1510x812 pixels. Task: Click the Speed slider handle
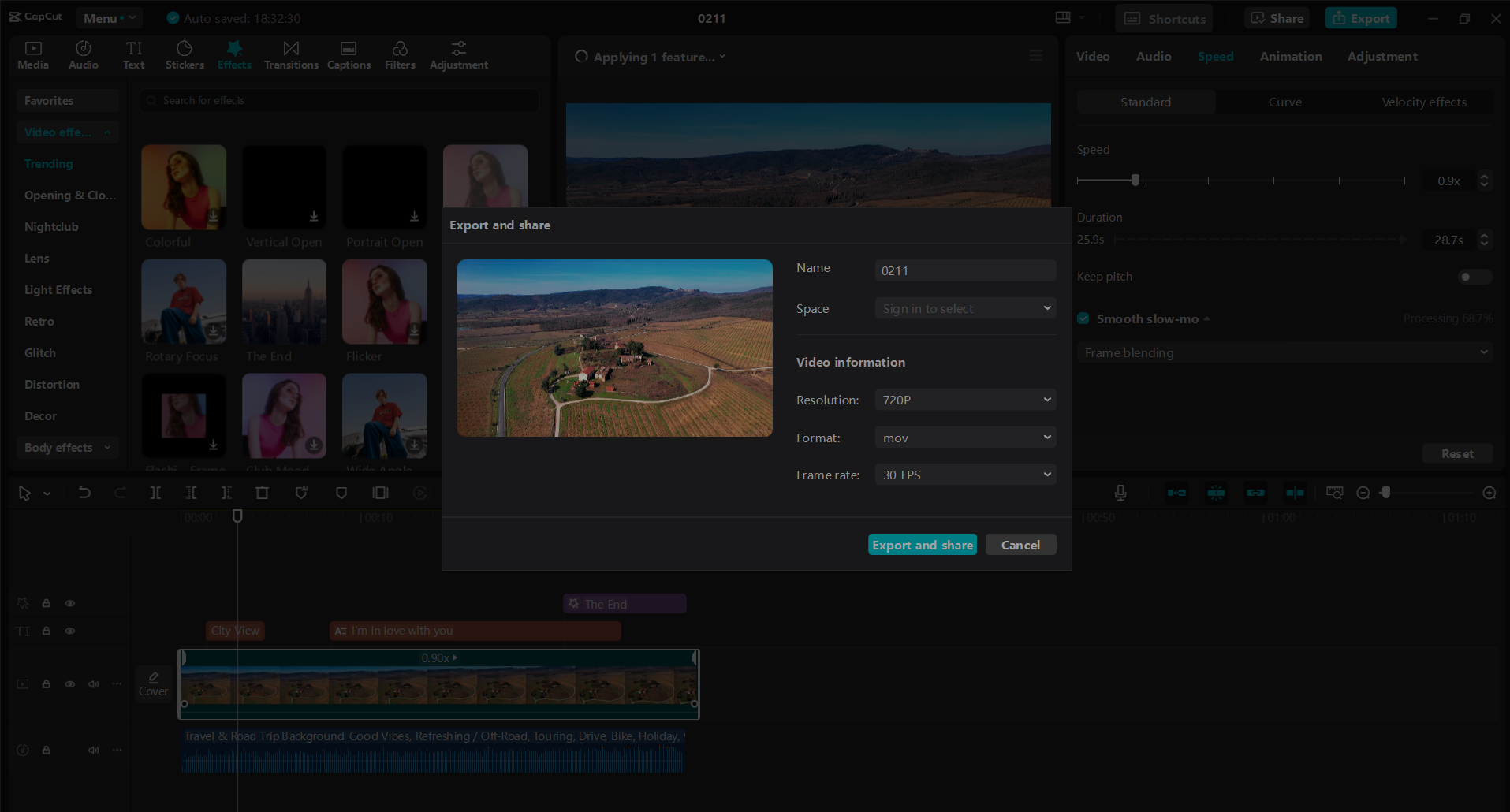pyautogui.click(x=1135, y=181)
